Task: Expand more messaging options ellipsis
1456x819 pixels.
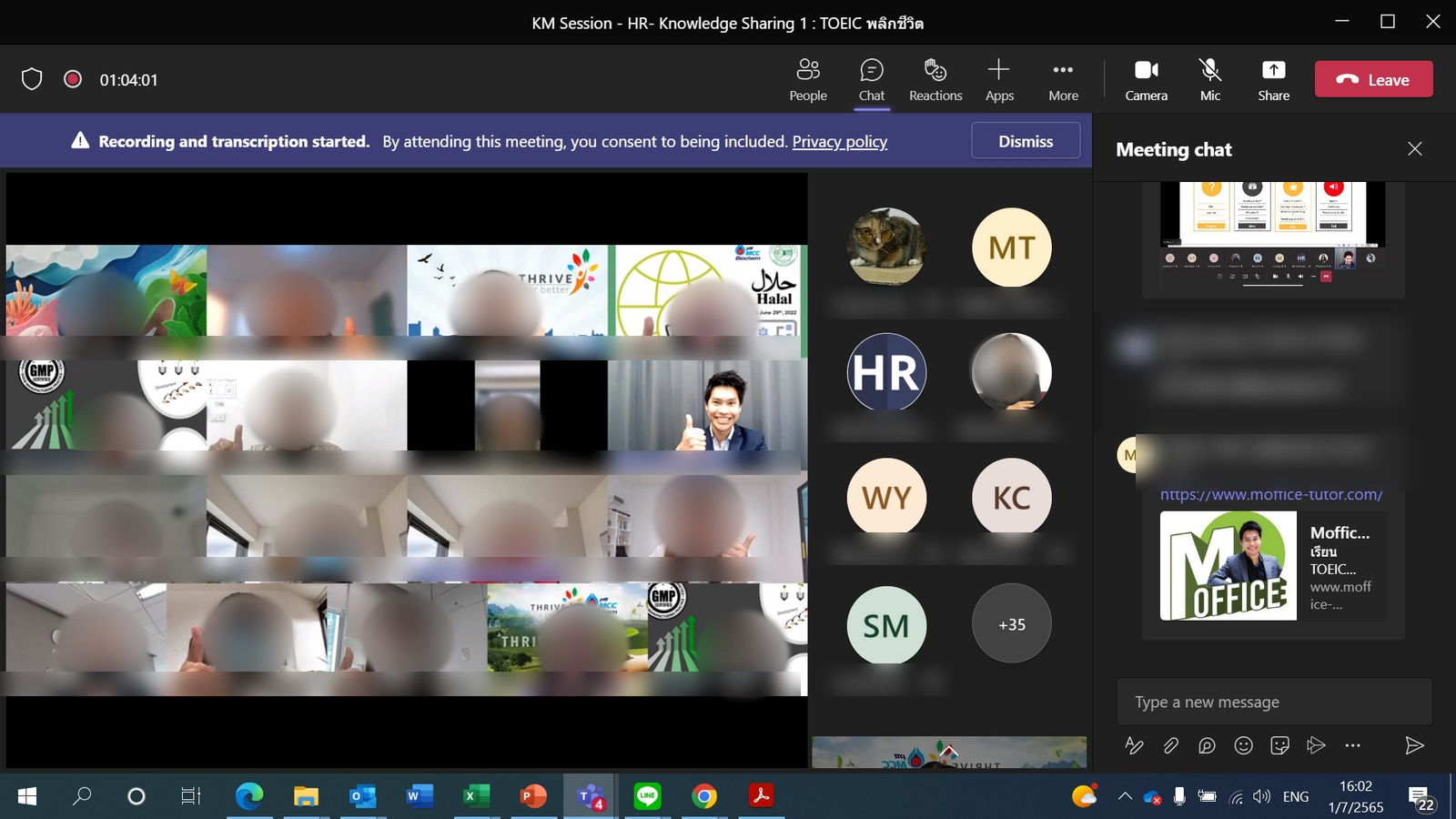Action: click(x=1352, y=745)
